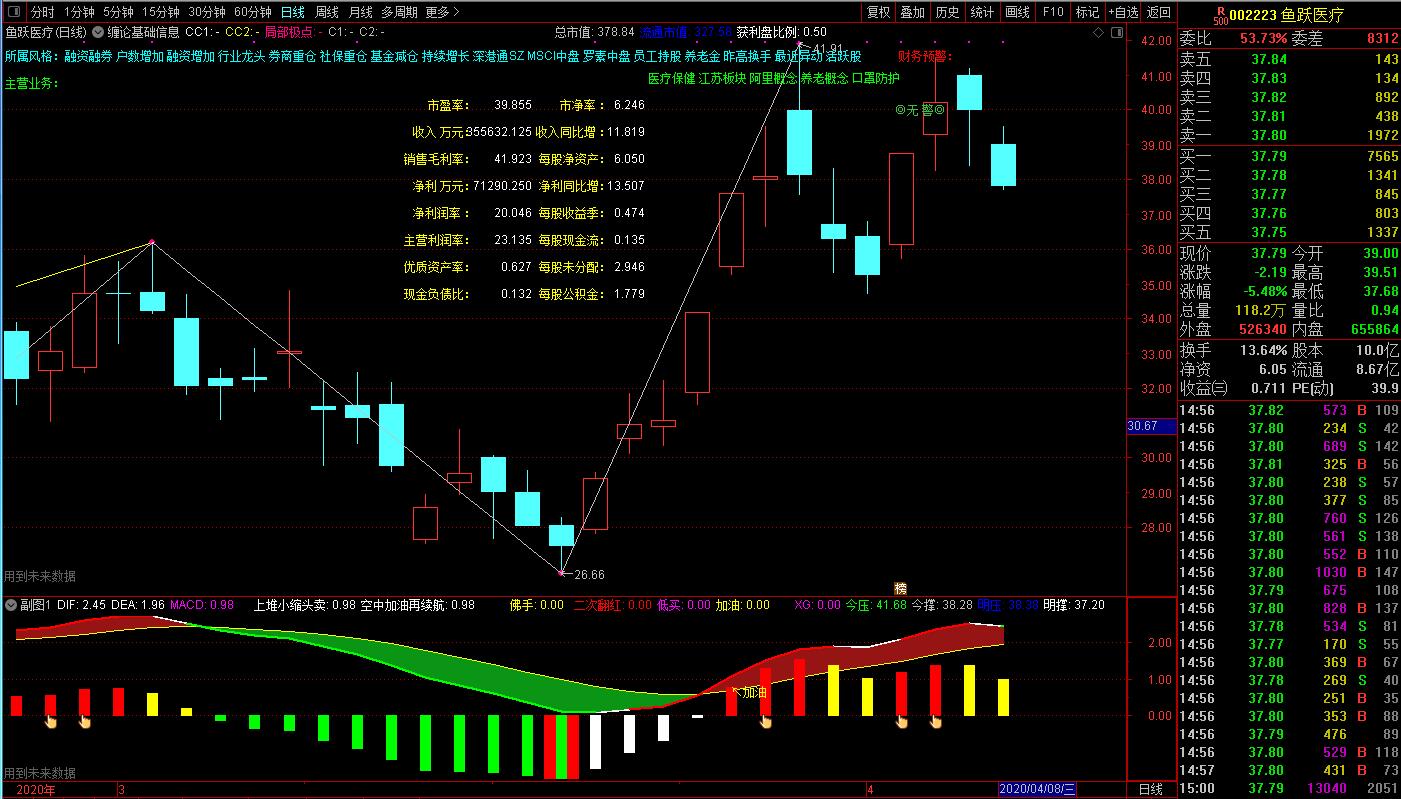Viewport: 1401px width, 799px height.
Task: Open the 历史 history button
Action: point(947,12)
